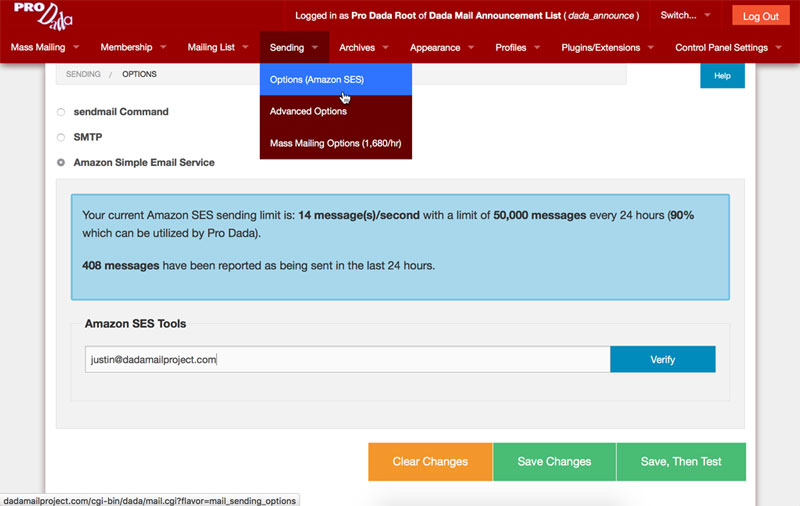Open the Appearance dropdown menu

click(441, 47)
